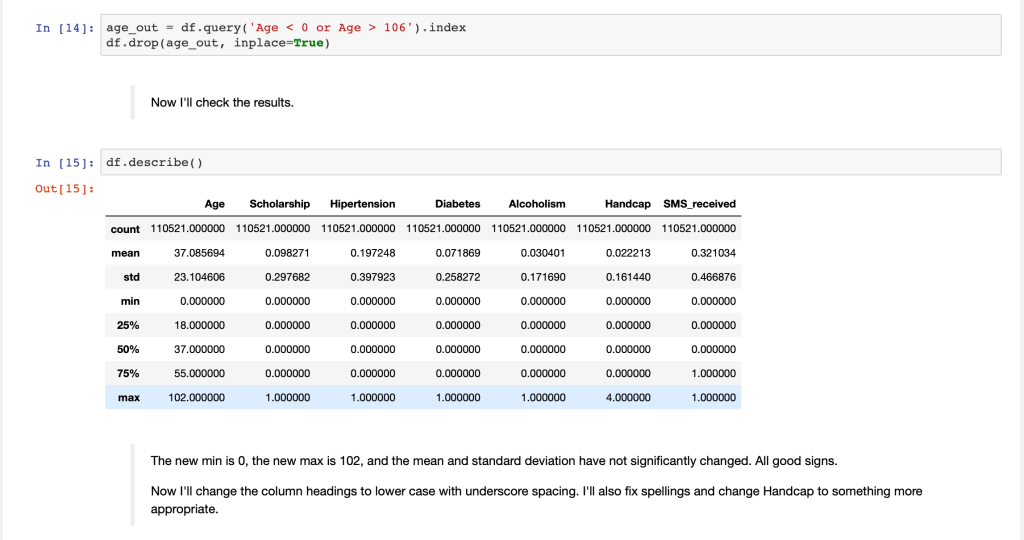
Task: Click the Alcoholism column header
Action: pyautogui.click(x=537, y=204)
